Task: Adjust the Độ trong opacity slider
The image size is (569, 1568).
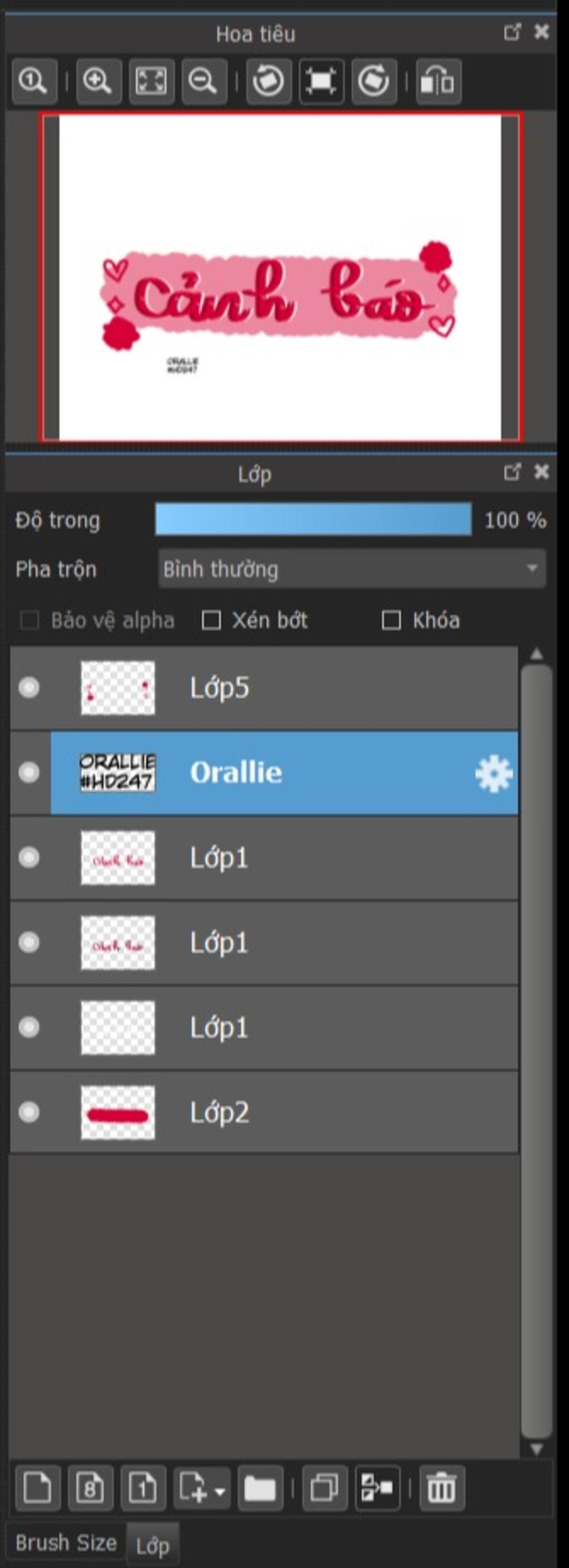Action: [313, 520]
